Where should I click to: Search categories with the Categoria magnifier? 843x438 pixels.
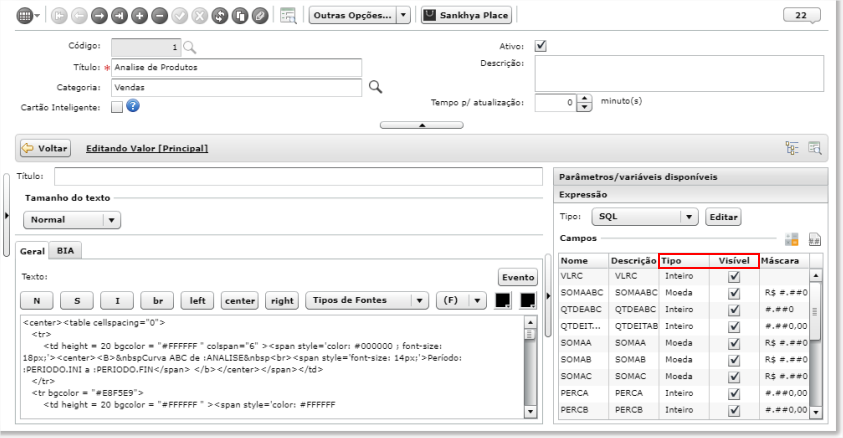point(375,87)
